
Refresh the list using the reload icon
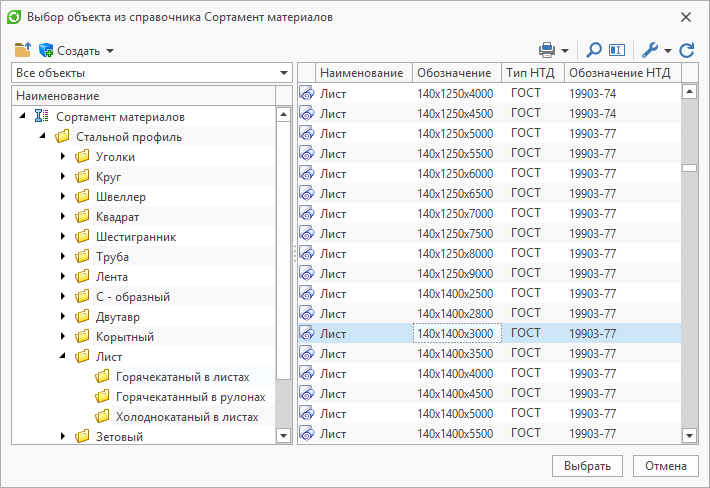(x=687, y=50)
